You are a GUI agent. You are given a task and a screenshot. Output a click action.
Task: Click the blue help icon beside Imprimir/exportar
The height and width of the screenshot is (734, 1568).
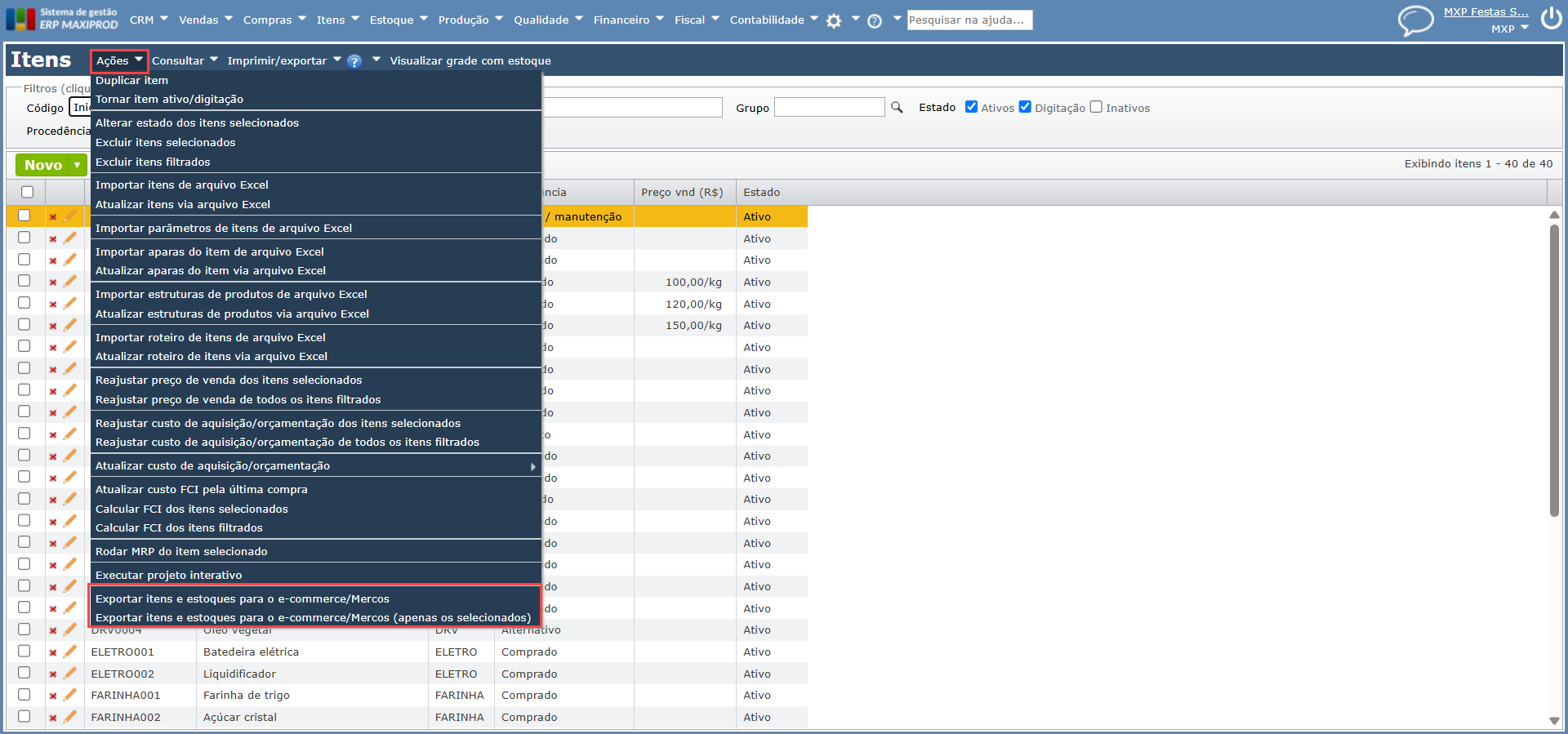click(354, 61)
